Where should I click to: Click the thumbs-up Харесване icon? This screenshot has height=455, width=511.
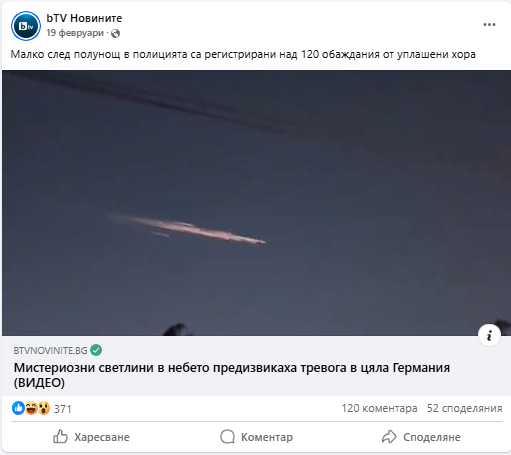click(x=60, y=436)
